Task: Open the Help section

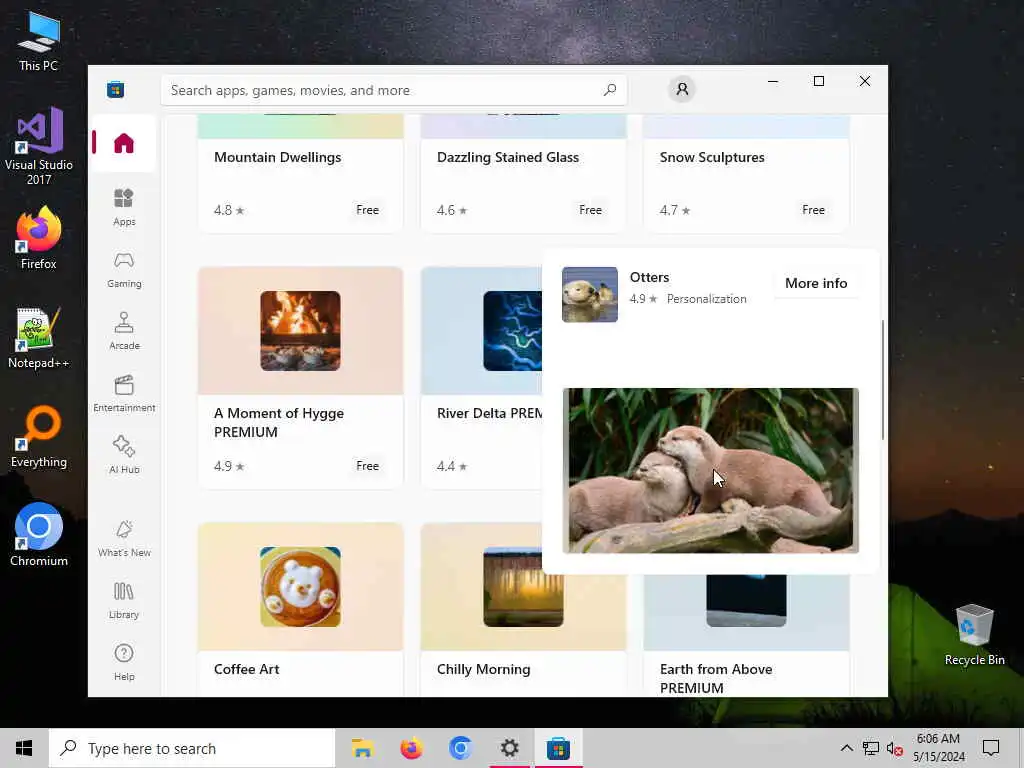Action: coord(123,662)
